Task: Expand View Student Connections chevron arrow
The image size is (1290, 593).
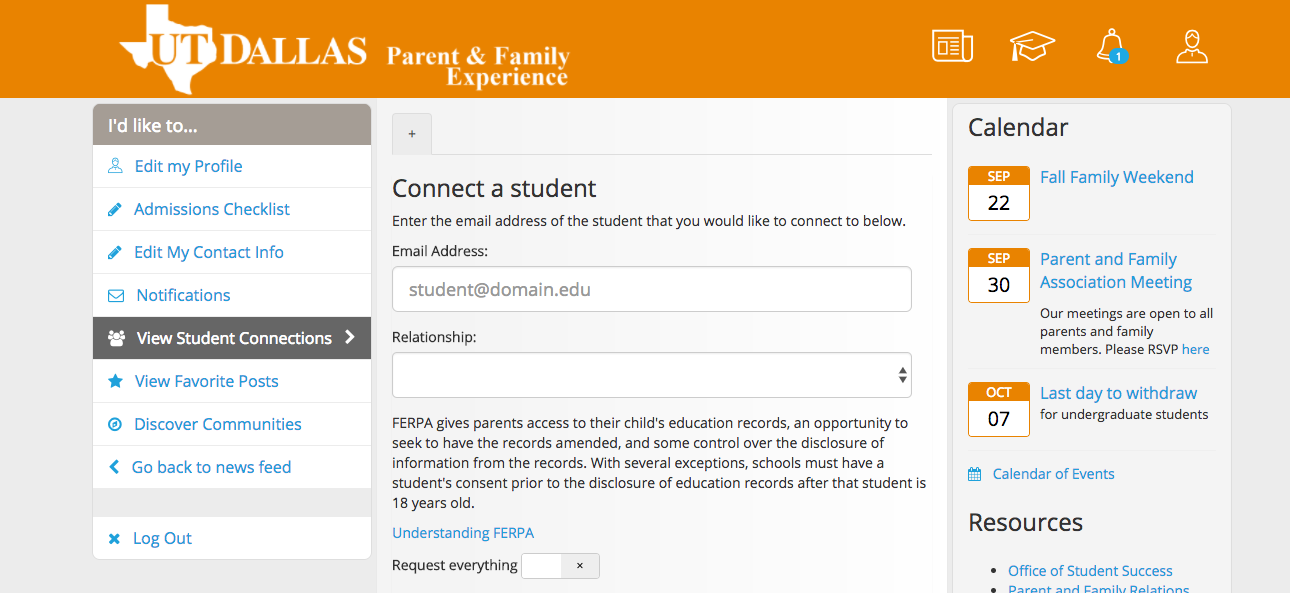Action: tap(350, 337)
